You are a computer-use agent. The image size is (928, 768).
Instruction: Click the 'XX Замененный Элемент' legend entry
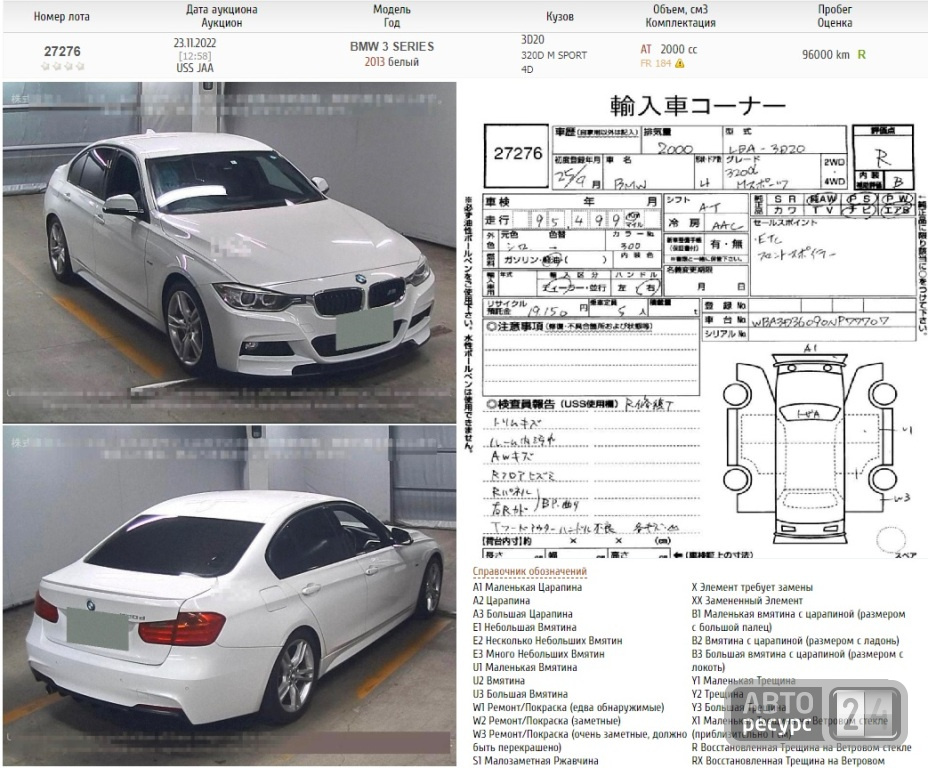click(747, 601)
